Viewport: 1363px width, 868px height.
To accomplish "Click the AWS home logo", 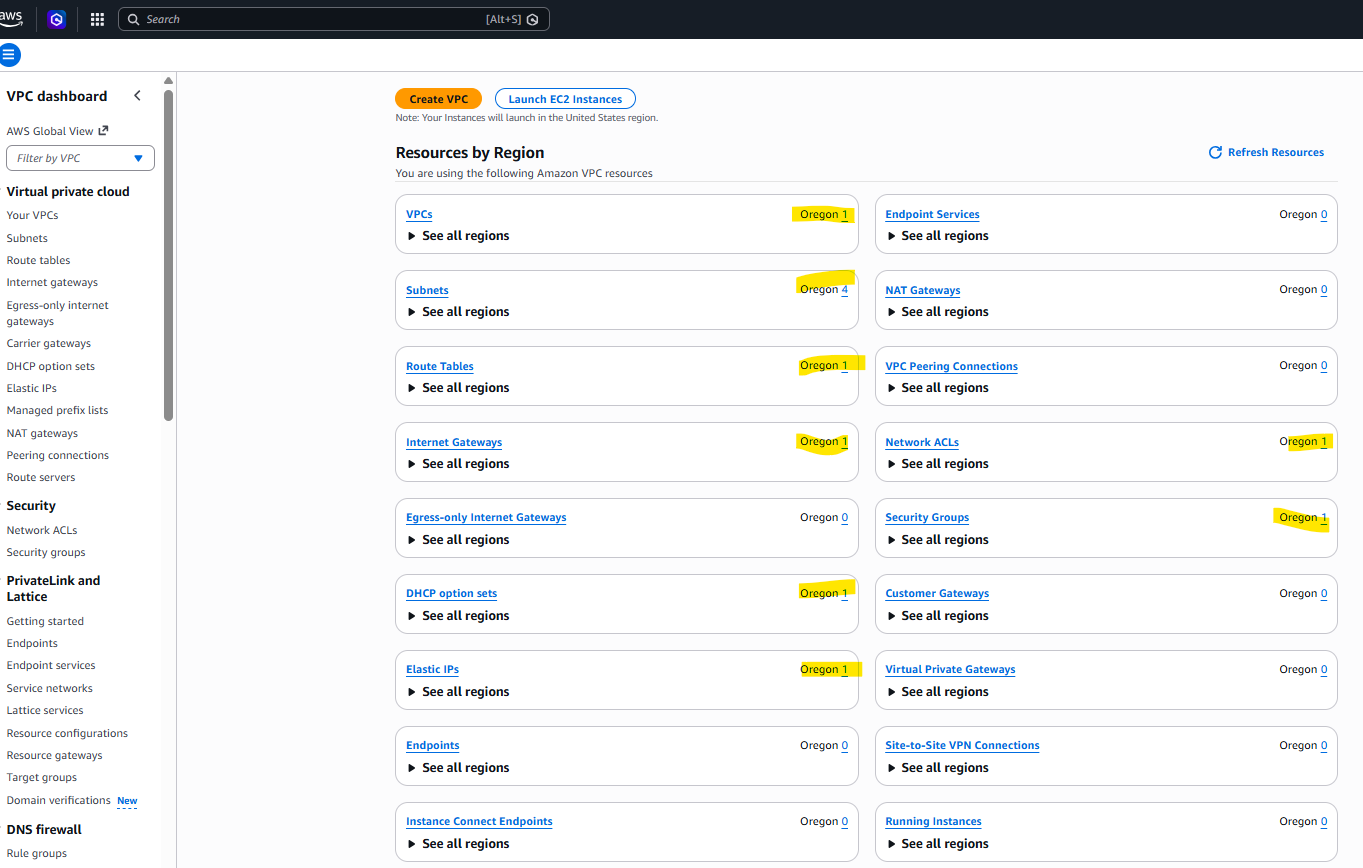I will 12,18.
